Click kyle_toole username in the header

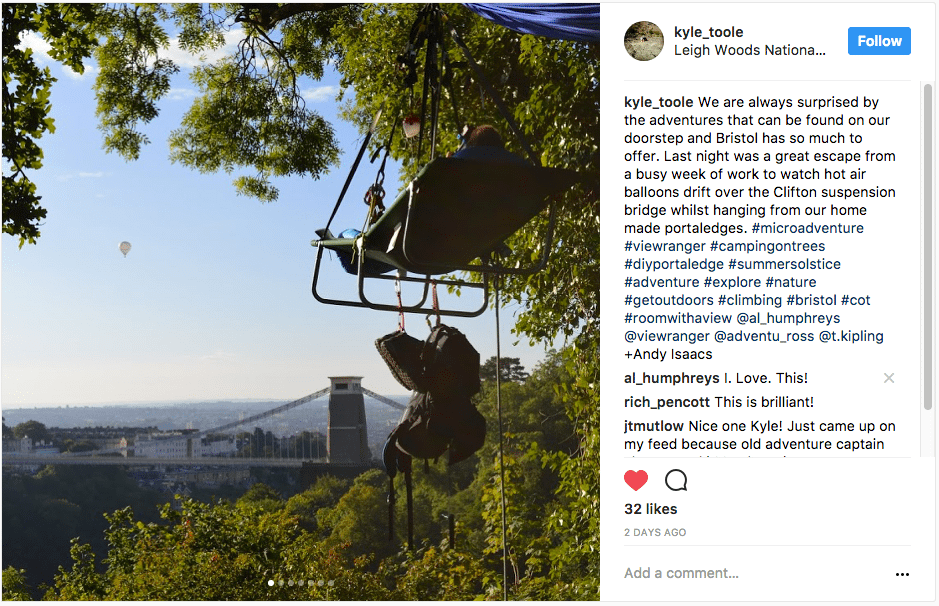708,32
